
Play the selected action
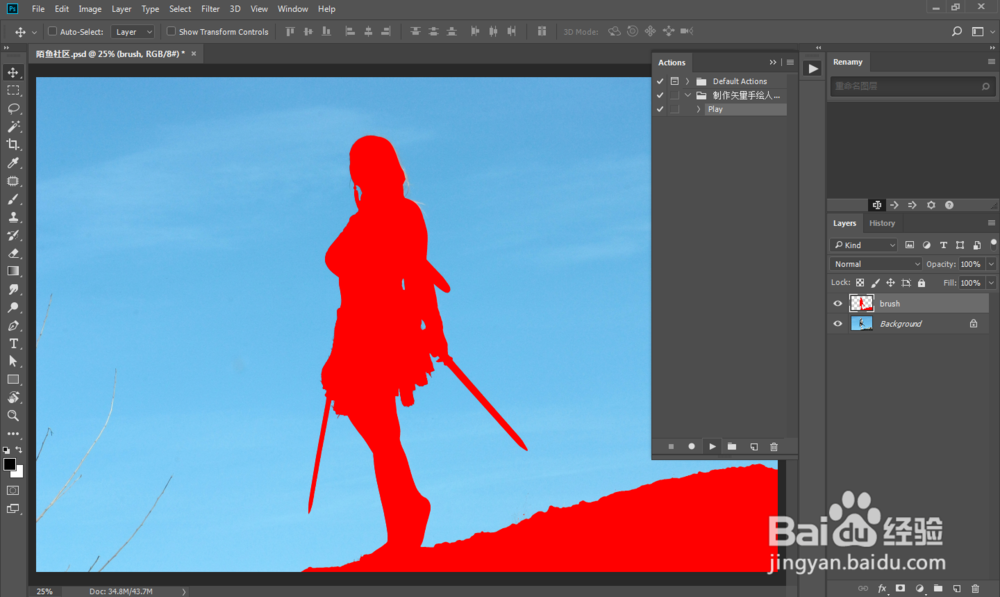click(712, 446)
